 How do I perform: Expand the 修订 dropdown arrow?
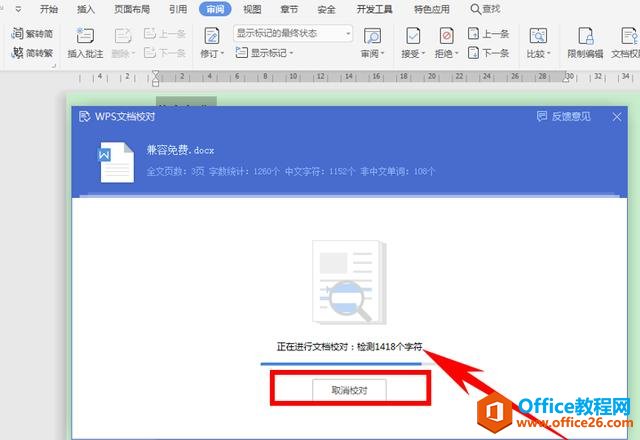222,53
